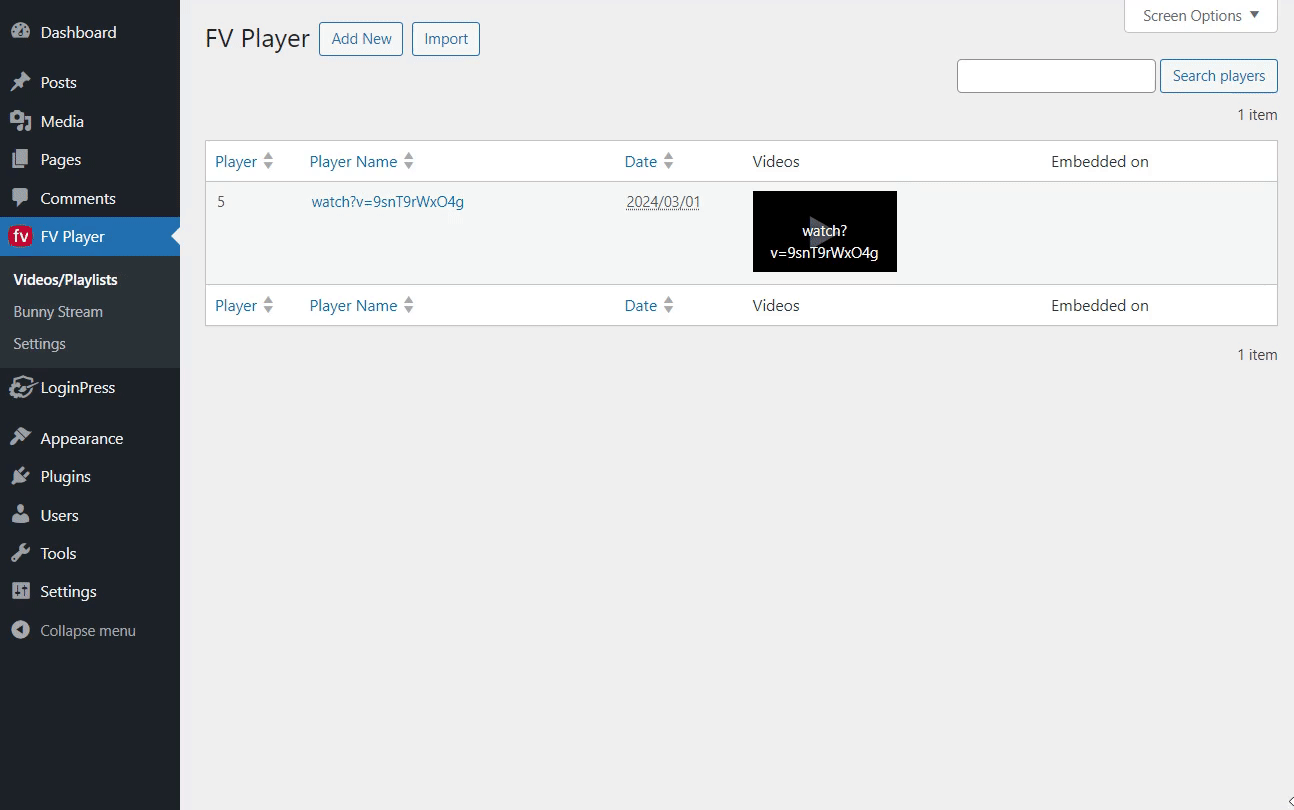
Task: Click the Collapse menu arrow icon
Action: (x=20, y=630)
